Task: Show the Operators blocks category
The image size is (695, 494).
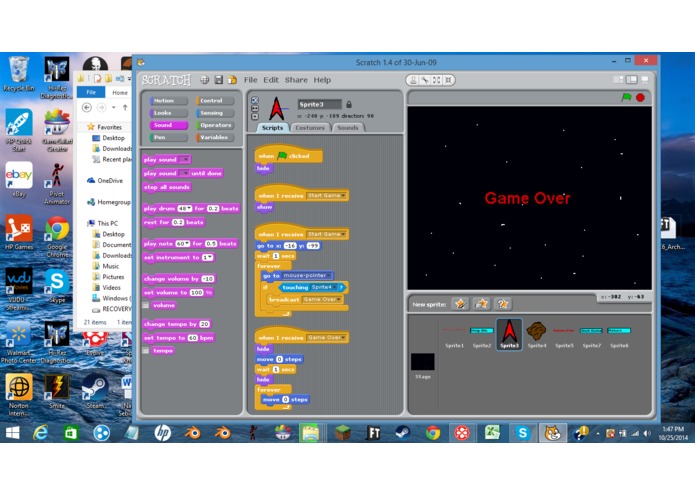Action: pyautogui.click(x=215, y=125)
